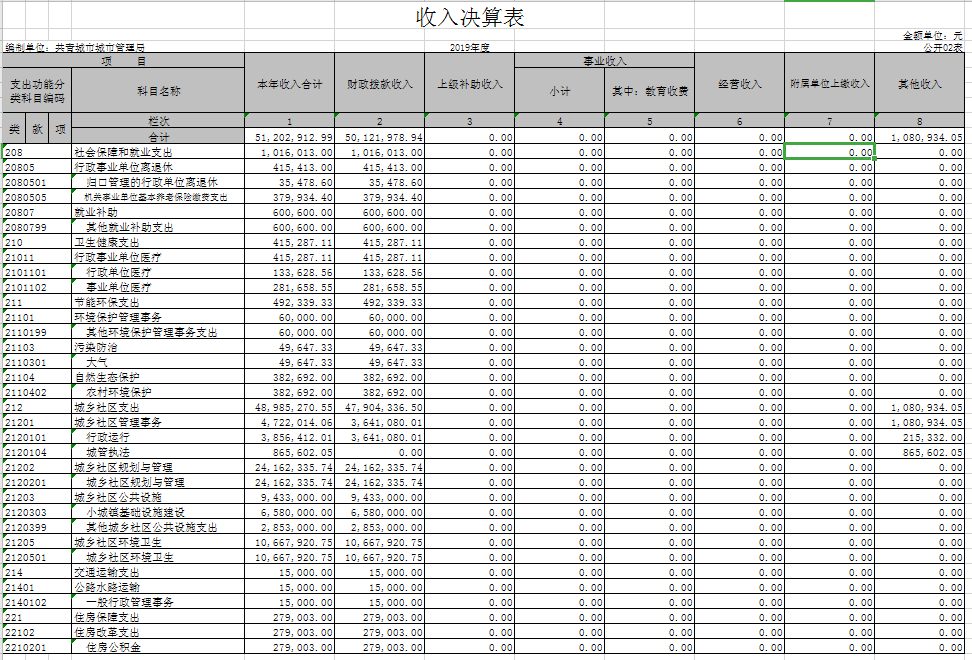Click the 其他收入 column header
972x660 pixels.
[920, 85]
